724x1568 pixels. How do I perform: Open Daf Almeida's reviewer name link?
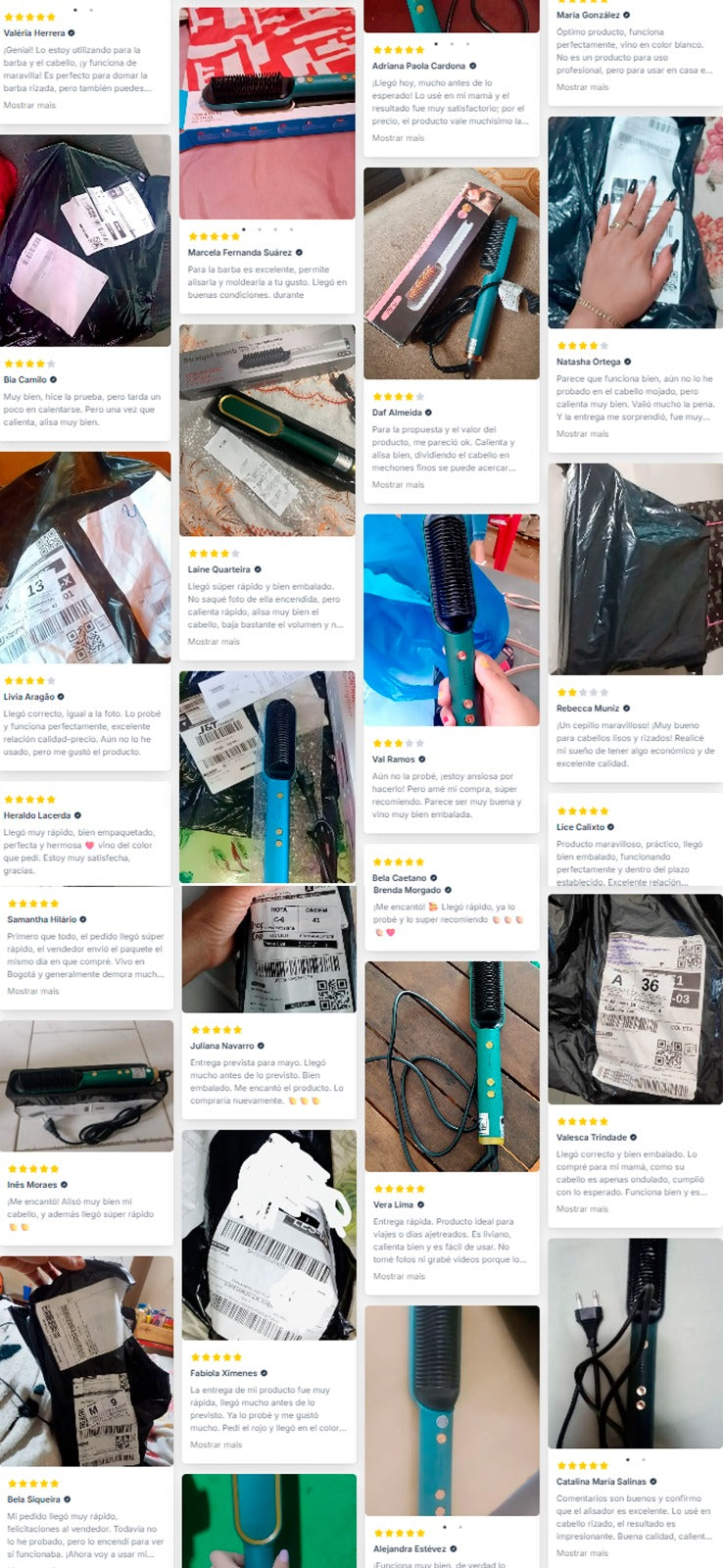(397, 413)
